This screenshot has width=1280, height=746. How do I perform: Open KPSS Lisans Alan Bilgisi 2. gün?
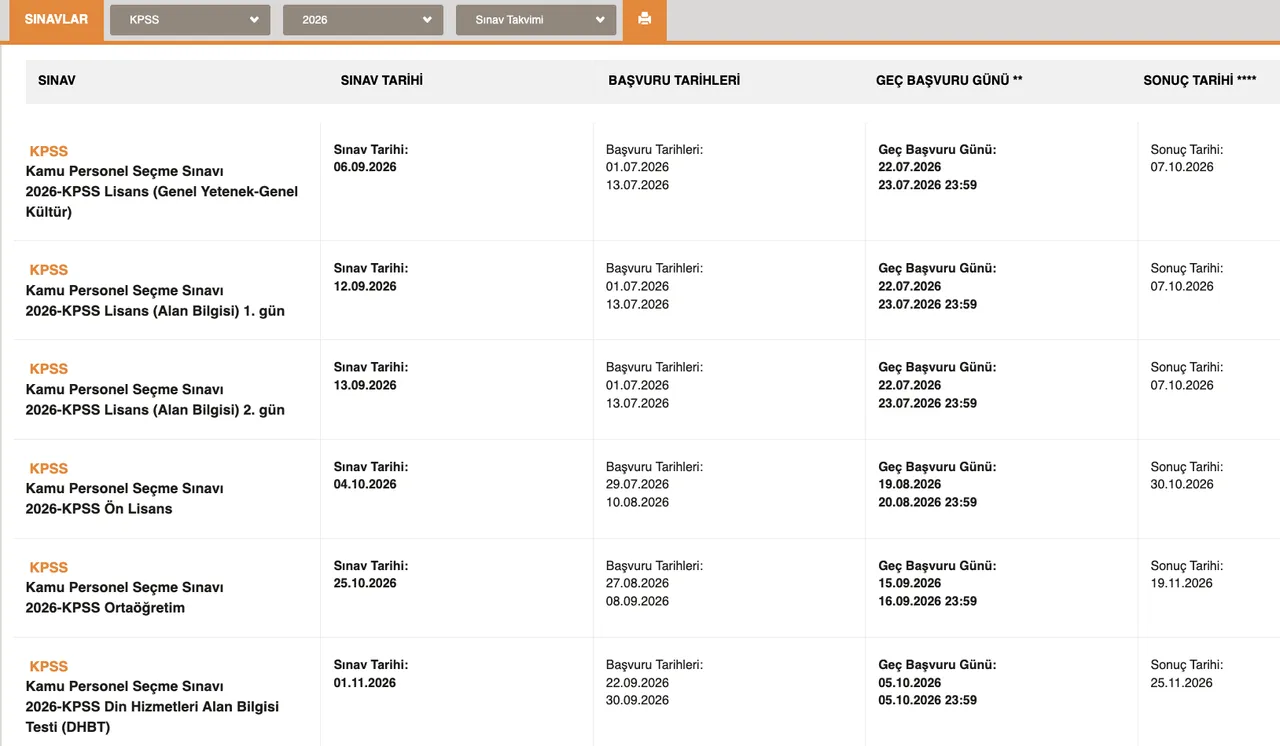click(x=155, y=409)
